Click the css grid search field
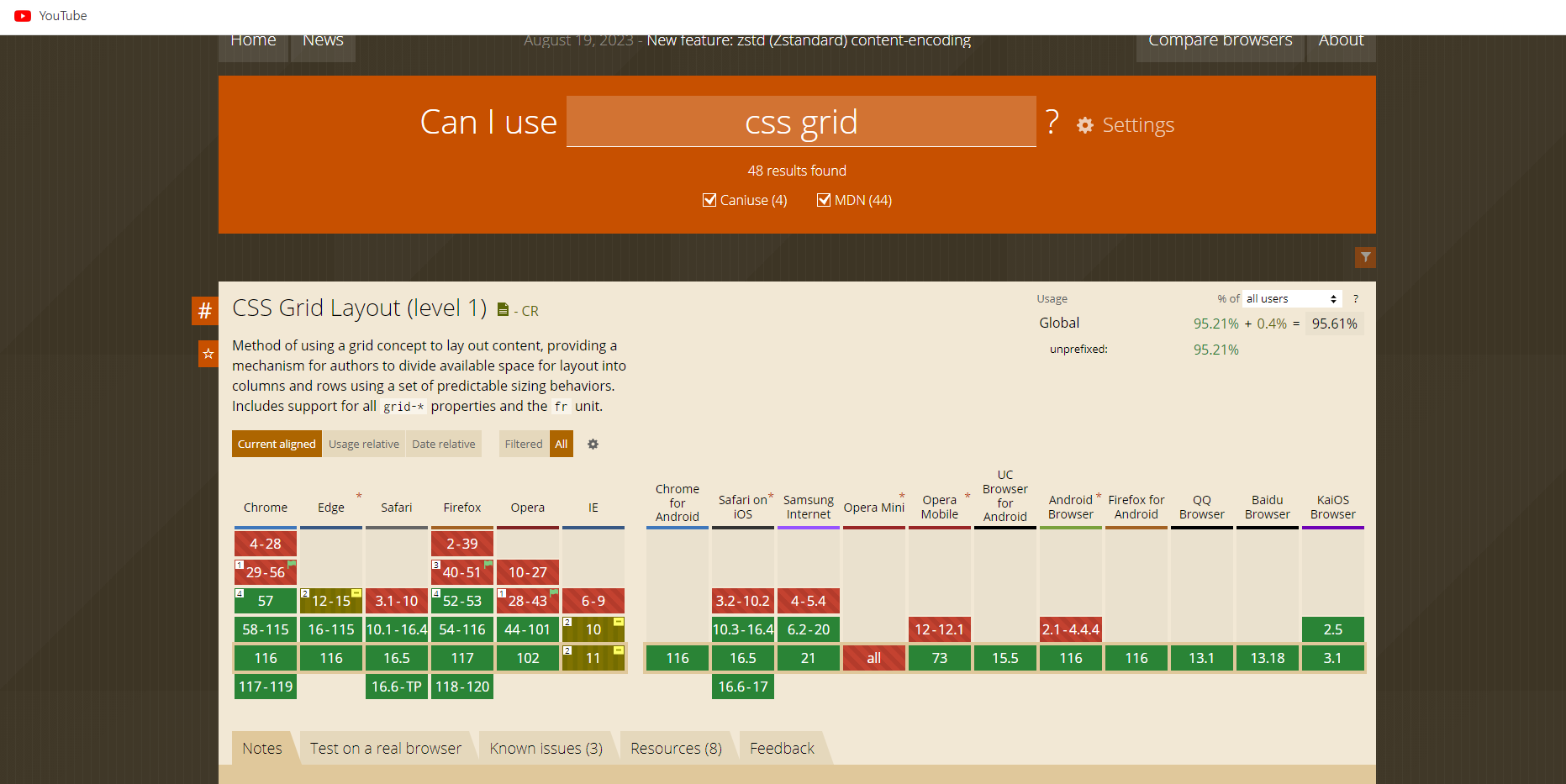This screenshot has width=1566, height=784. click(x=801, y=122)
